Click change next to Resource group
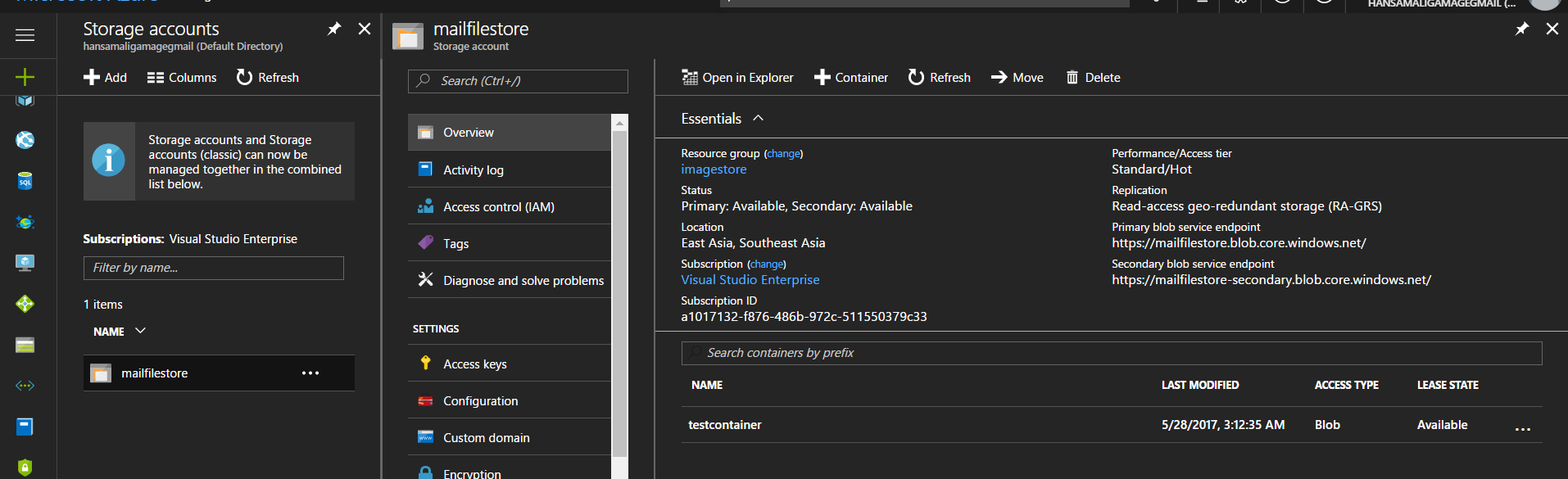Image resolution: width=1568 pixels, height=479 pixels. click(784, 154)
